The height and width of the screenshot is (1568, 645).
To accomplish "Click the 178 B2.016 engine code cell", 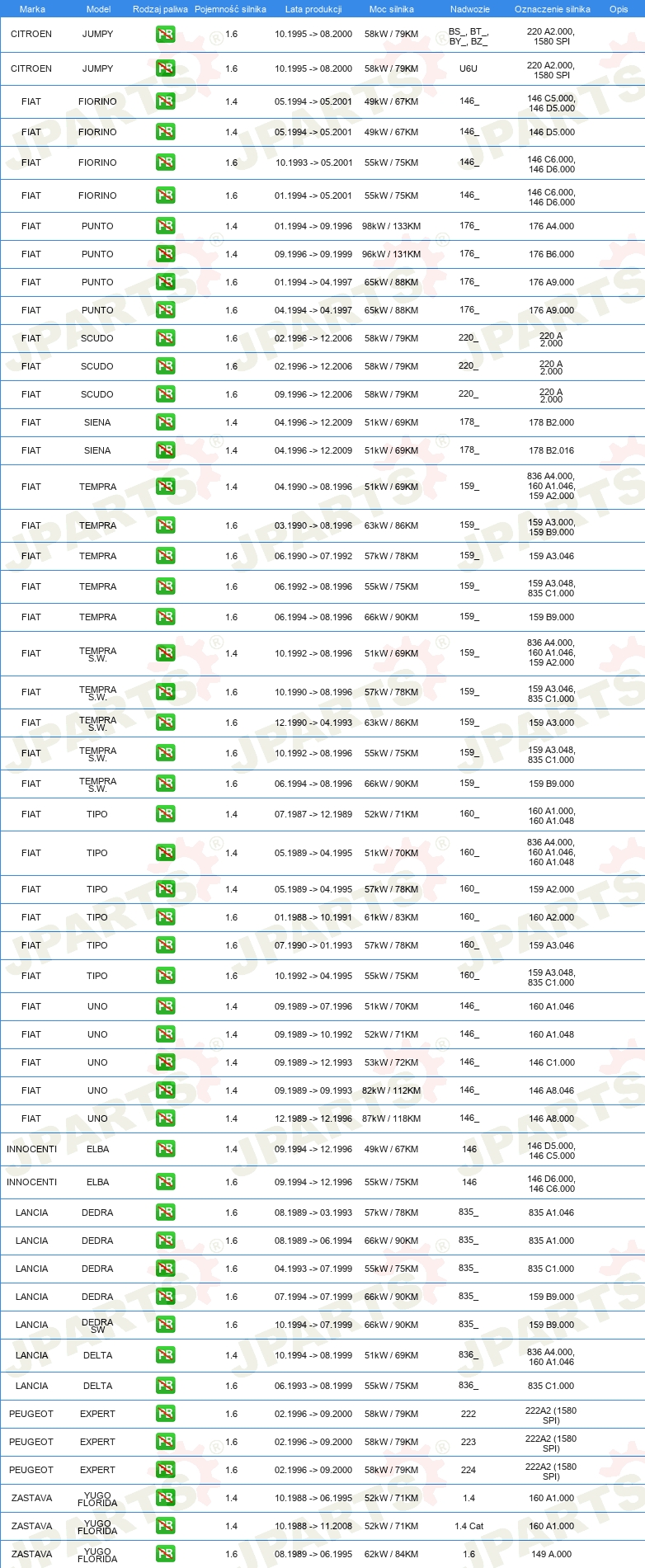I will coord(552,450).
